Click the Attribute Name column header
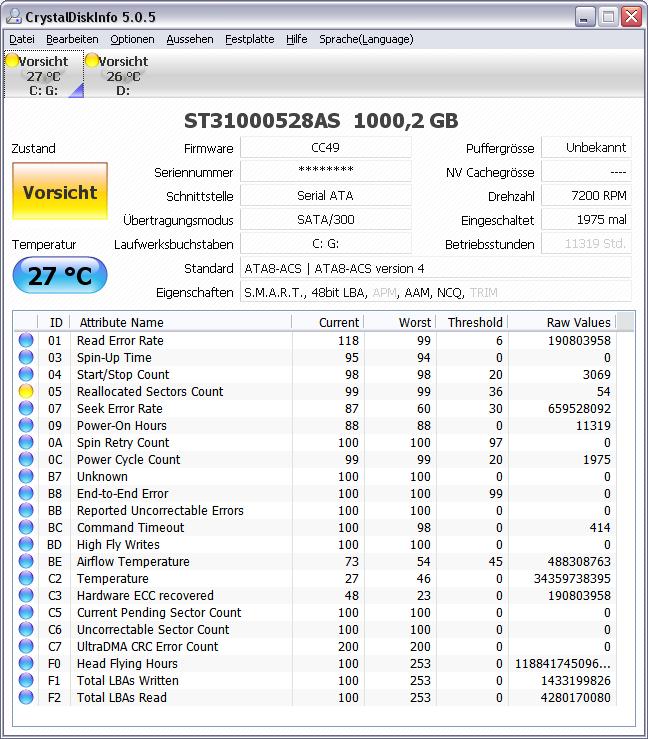Screen dimensions: 648x739 tap(181, 322)
